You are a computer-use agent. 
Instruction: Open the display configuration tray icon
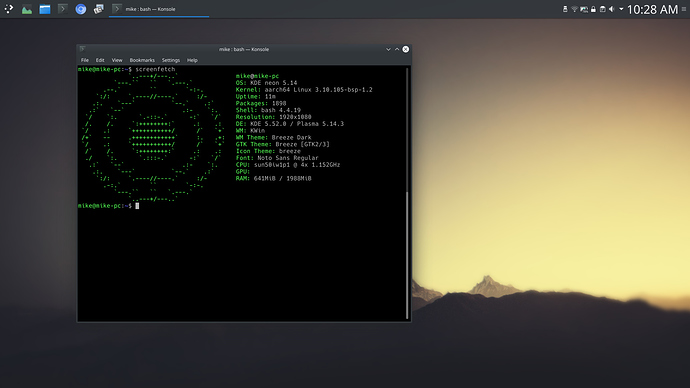pos(584,9)
